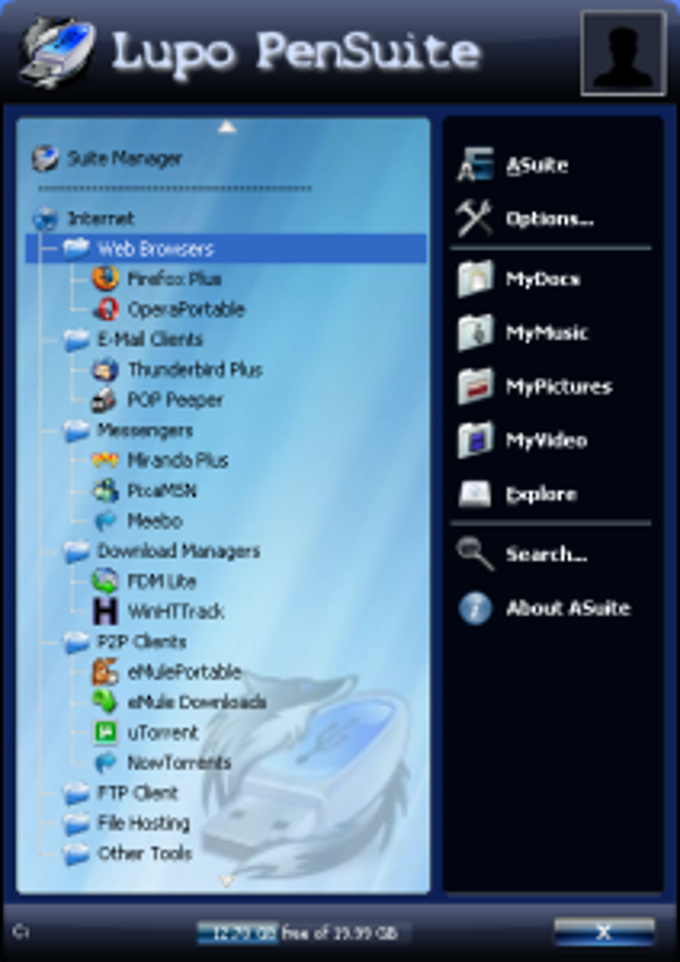Click the About ASuite info icon
Image resolution: width=680 pixels, height=962 pixels.
[475, 608]
